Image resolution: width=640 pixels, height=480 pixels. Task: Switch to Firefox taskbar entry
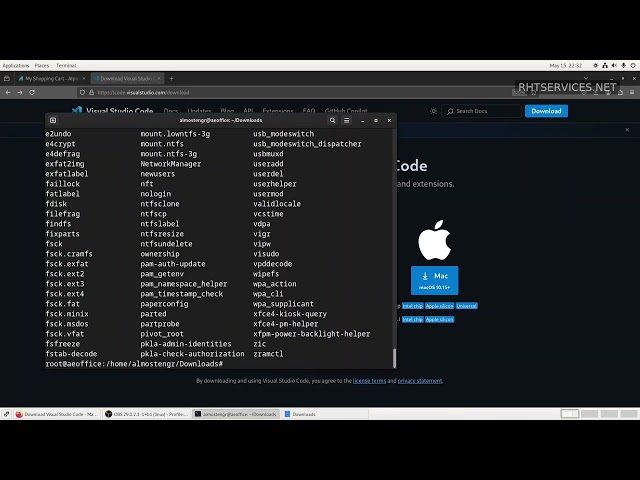click(57, 414)
